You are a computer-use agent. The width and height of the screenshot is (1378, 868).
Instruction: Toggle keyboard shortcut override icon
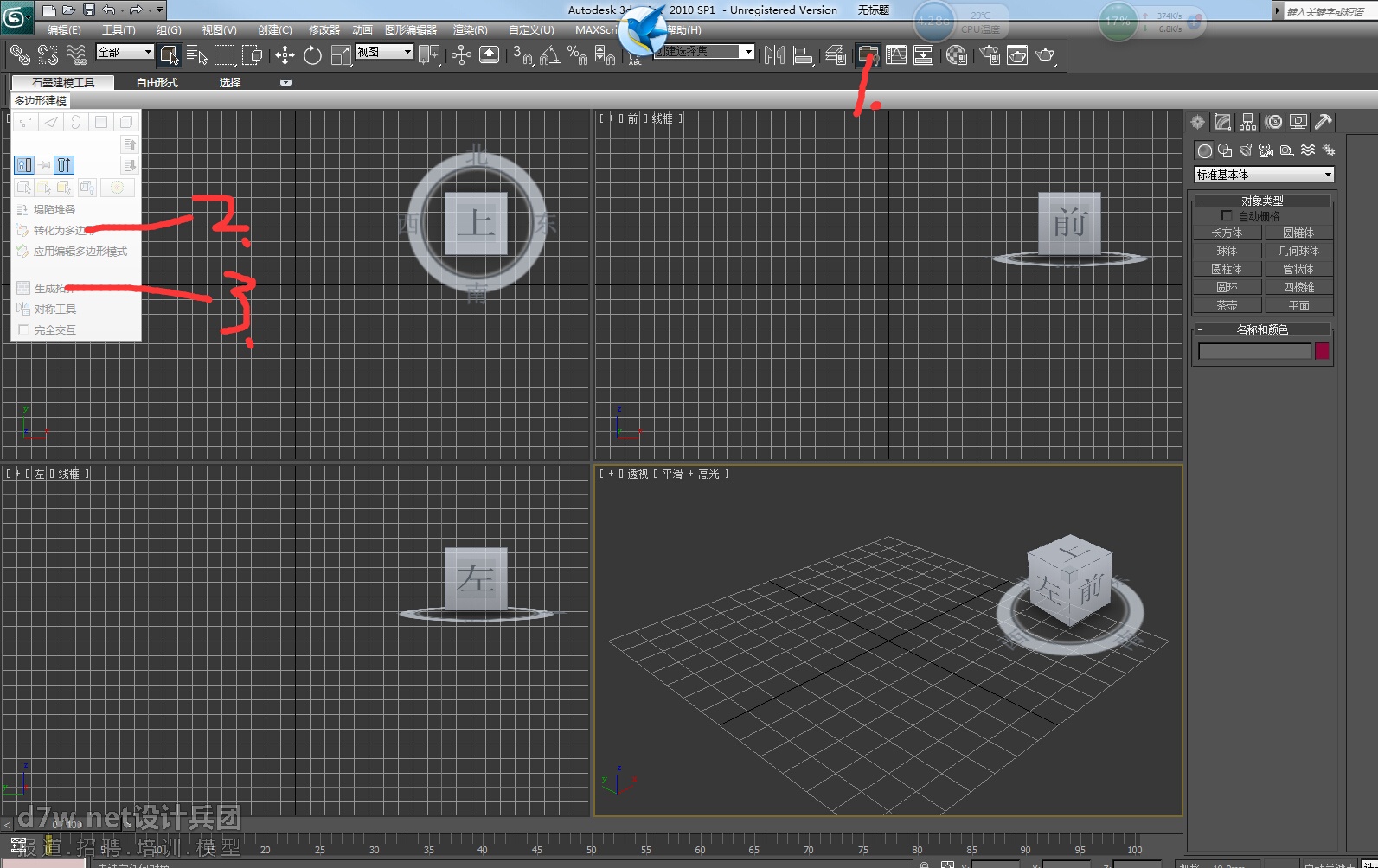[x=489, y=55]
